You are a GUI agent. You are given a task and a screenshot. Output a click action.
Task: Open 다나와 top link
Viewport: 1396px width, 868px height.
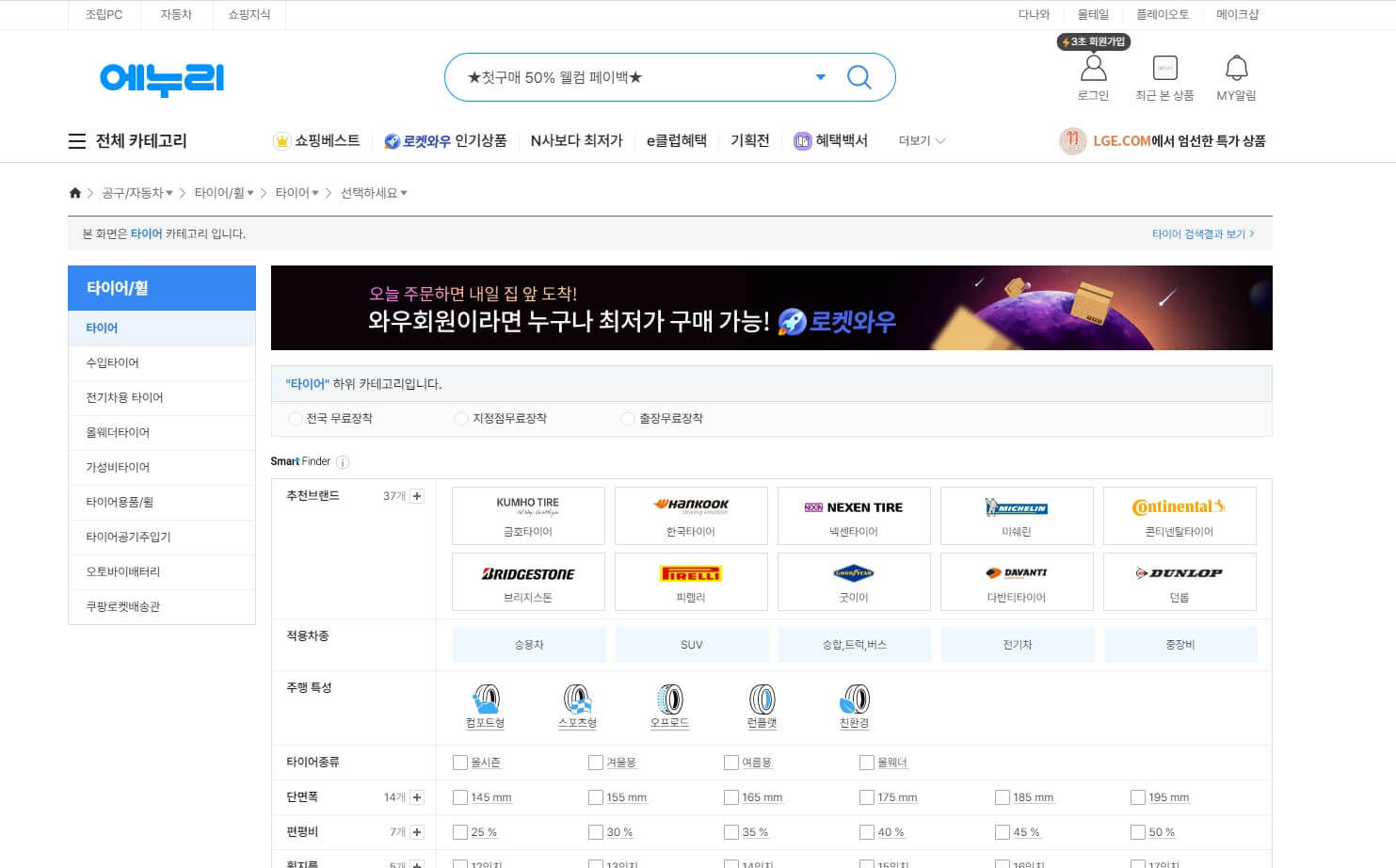pyautogui.click(x=1034, y=15)
